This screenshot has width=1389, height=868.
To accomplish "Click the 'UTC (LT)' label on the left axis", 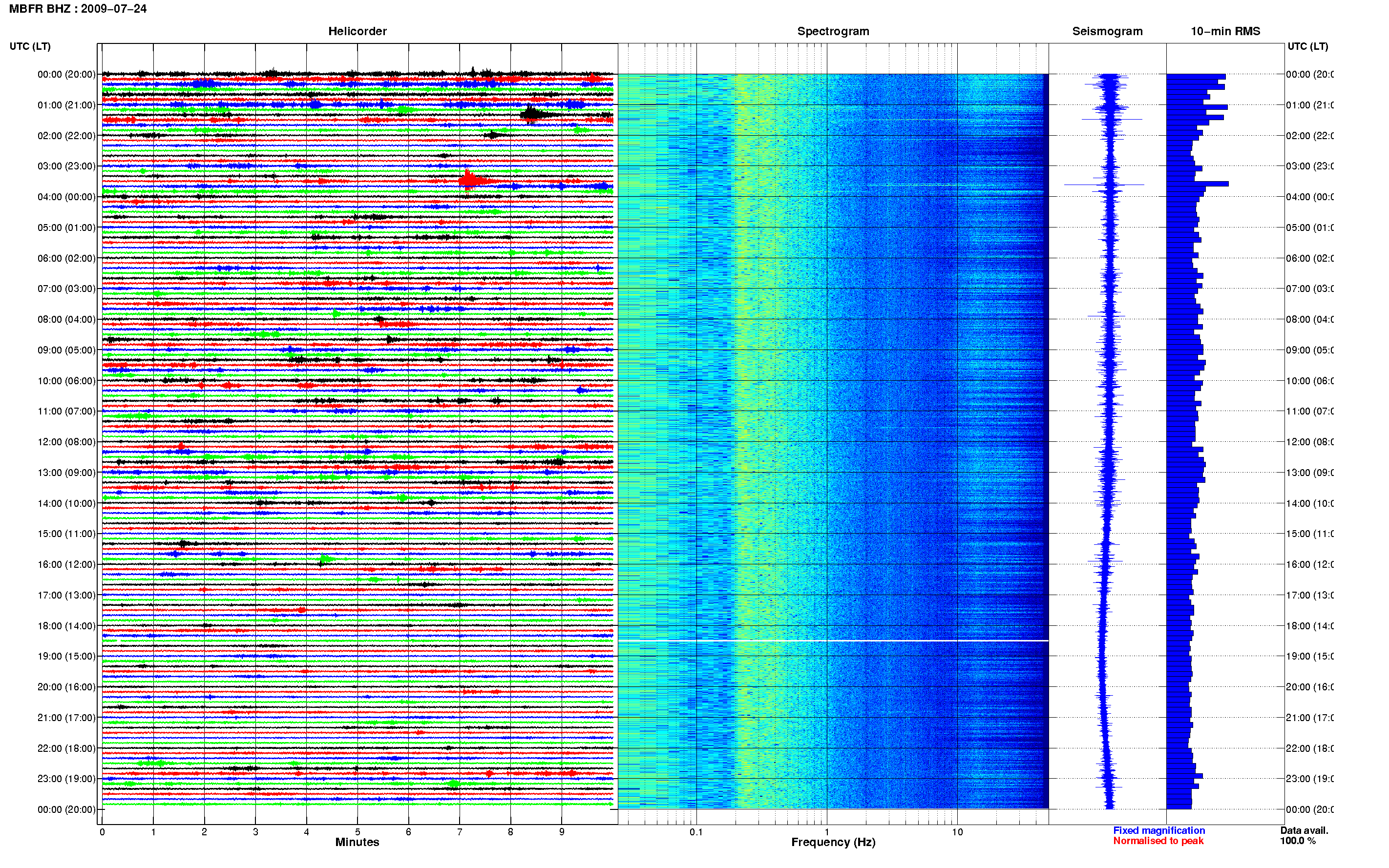I will (30, 46).
